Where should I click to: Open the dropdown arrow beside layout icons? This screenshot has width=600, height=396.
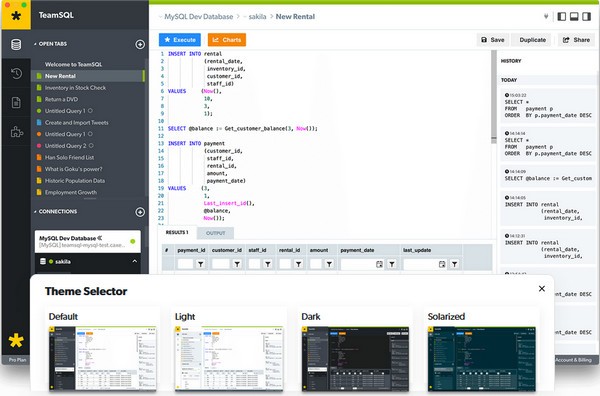coord(546,16)
